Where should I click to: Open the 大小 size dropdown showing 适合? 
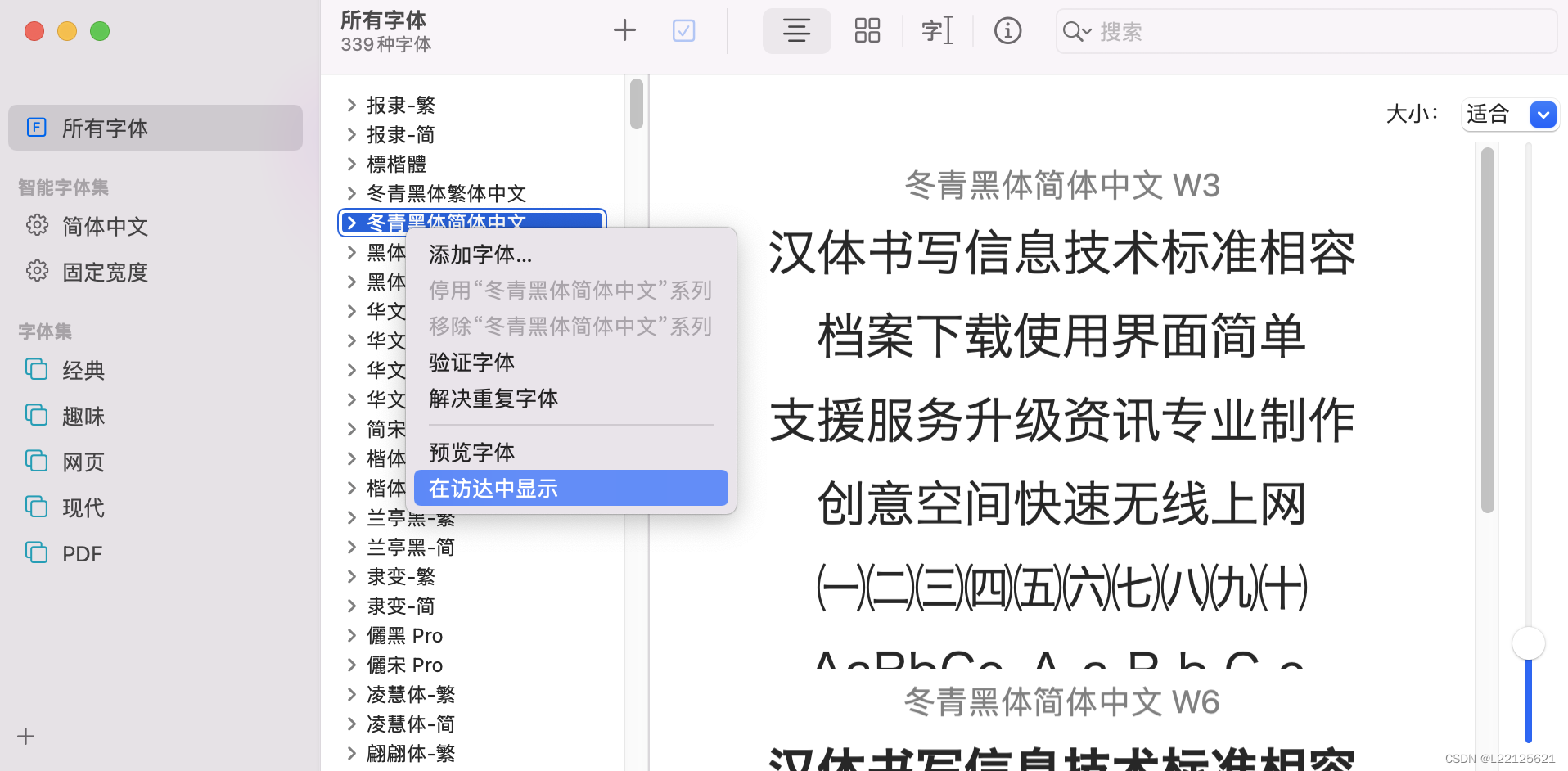point(1508,115)
